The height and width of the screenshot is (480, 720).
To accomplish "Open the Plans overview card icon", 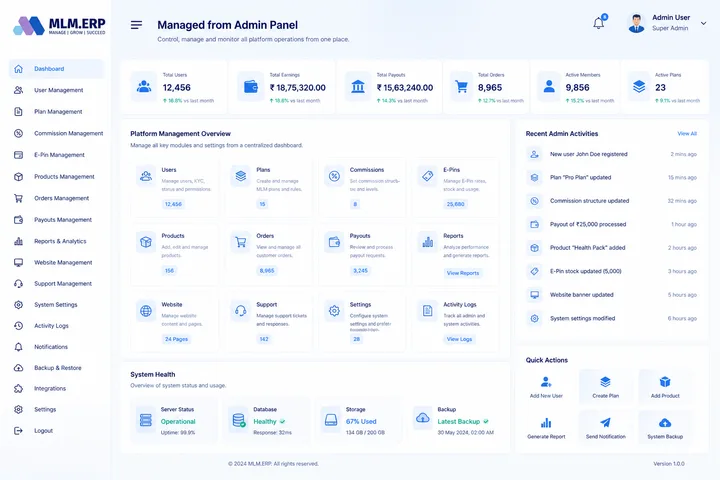I will (241, 176).
